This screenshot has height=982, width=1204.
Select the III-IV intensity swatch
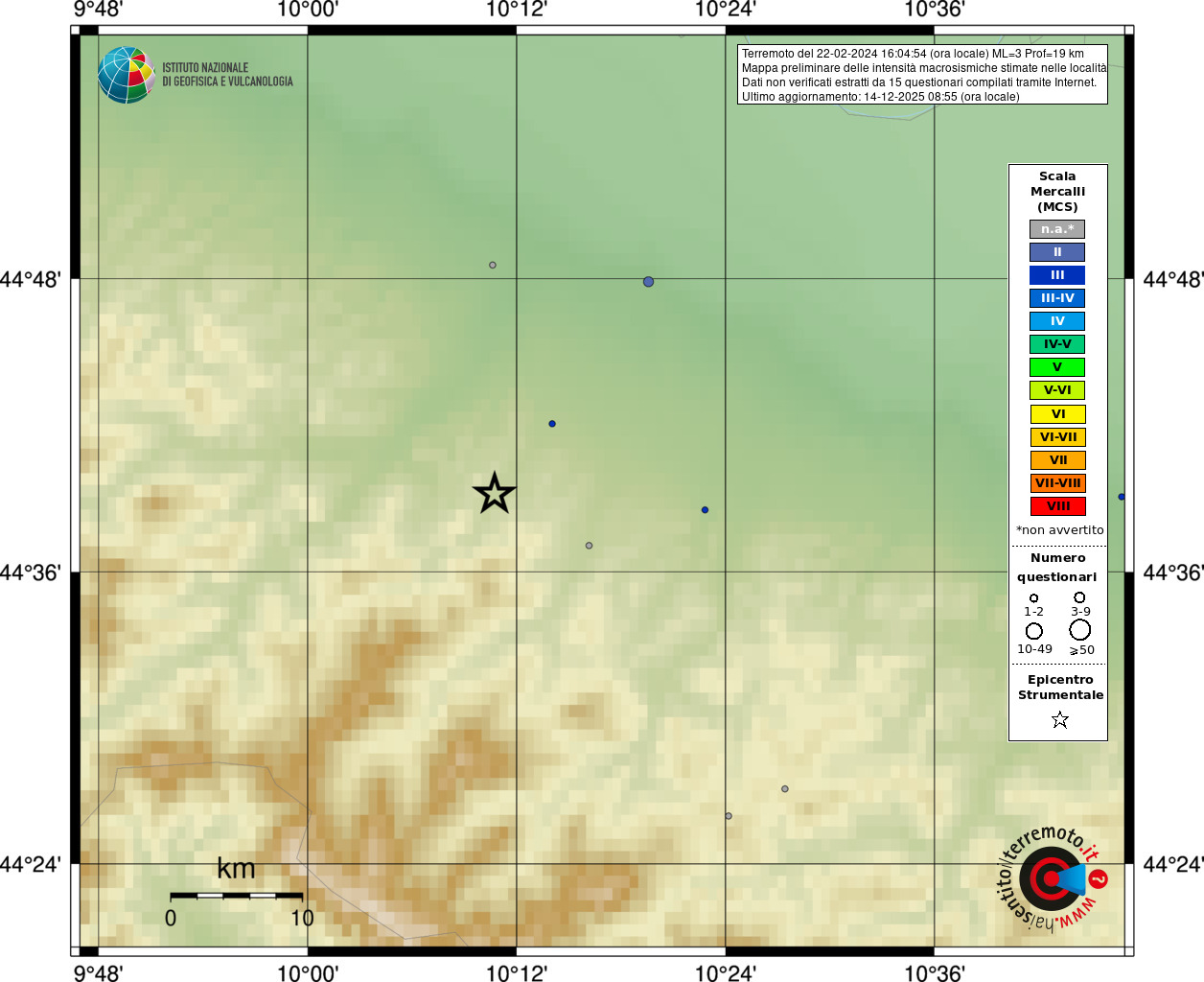[x=1057, y=298]
